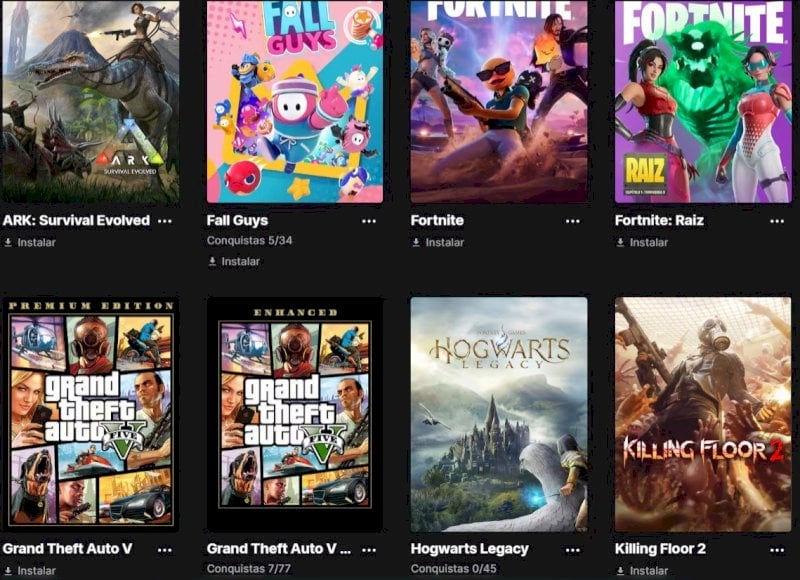Install the Fortnite game
Screen dimensions: 800x580
[438, 242]
